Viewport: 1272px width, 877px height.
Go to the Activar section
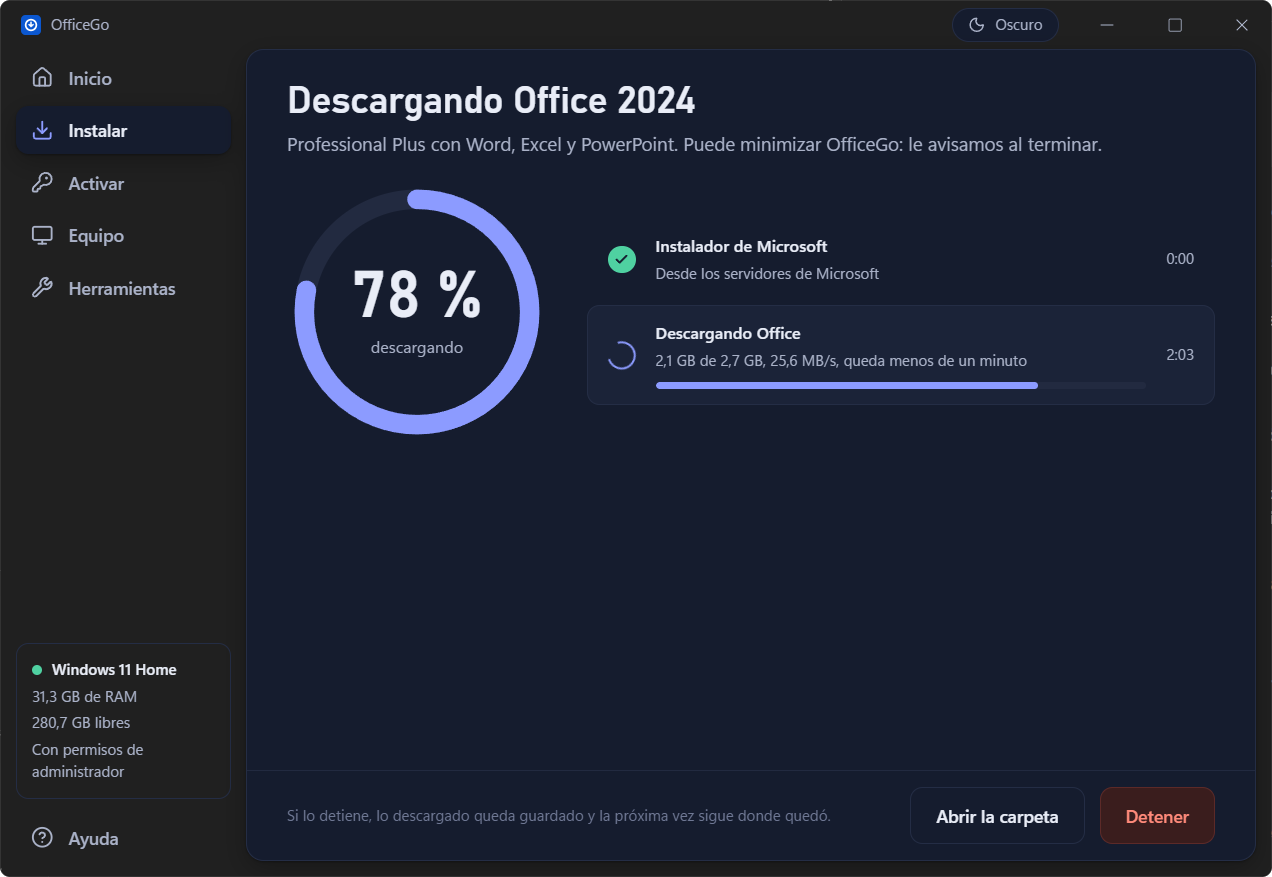123,183
